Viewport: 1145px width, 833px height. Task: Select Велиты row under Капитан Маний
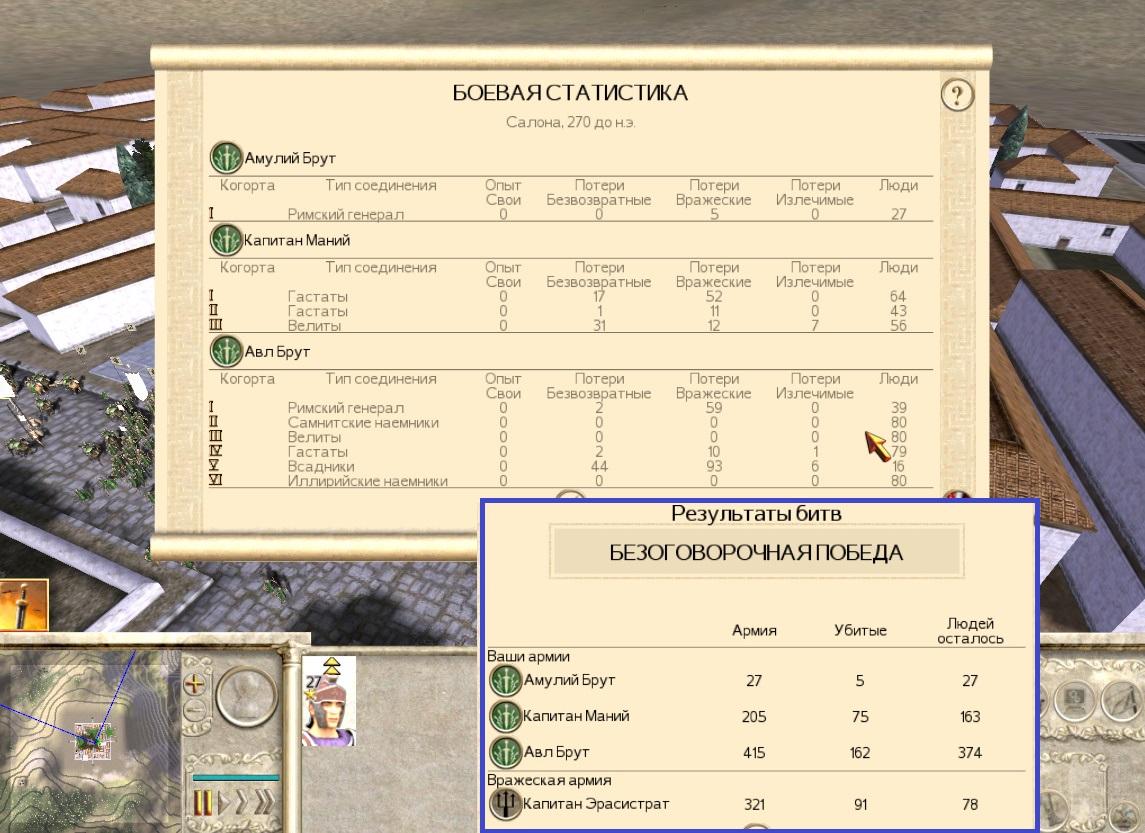coord(570,326)
